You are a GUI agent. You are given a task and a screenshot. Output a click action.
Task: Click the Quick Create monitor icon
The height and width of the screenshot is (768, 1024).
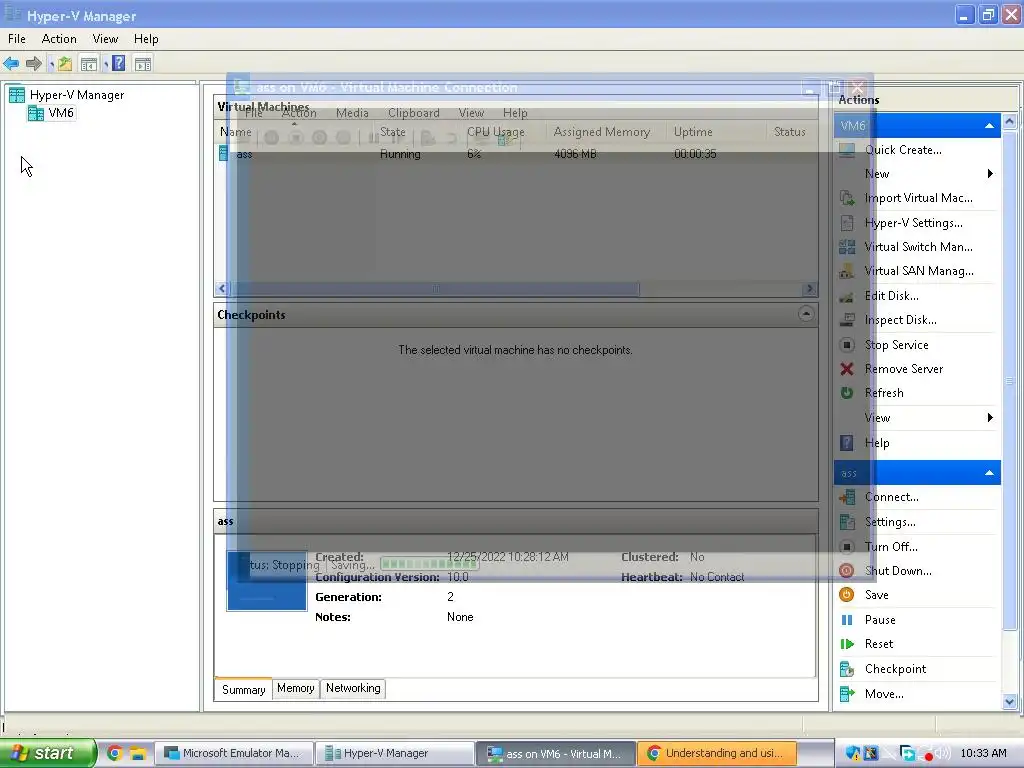(x=847, y=150)
